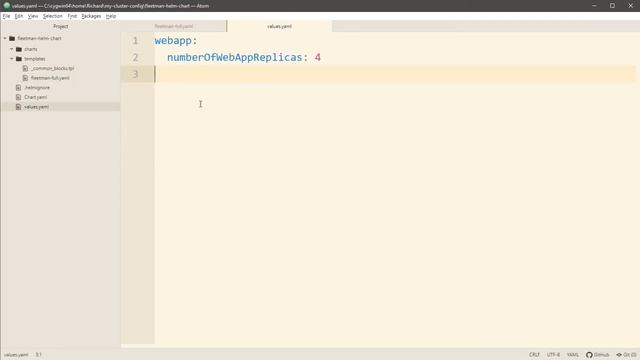Click the Atom app icon in title bar

point(7,6)
